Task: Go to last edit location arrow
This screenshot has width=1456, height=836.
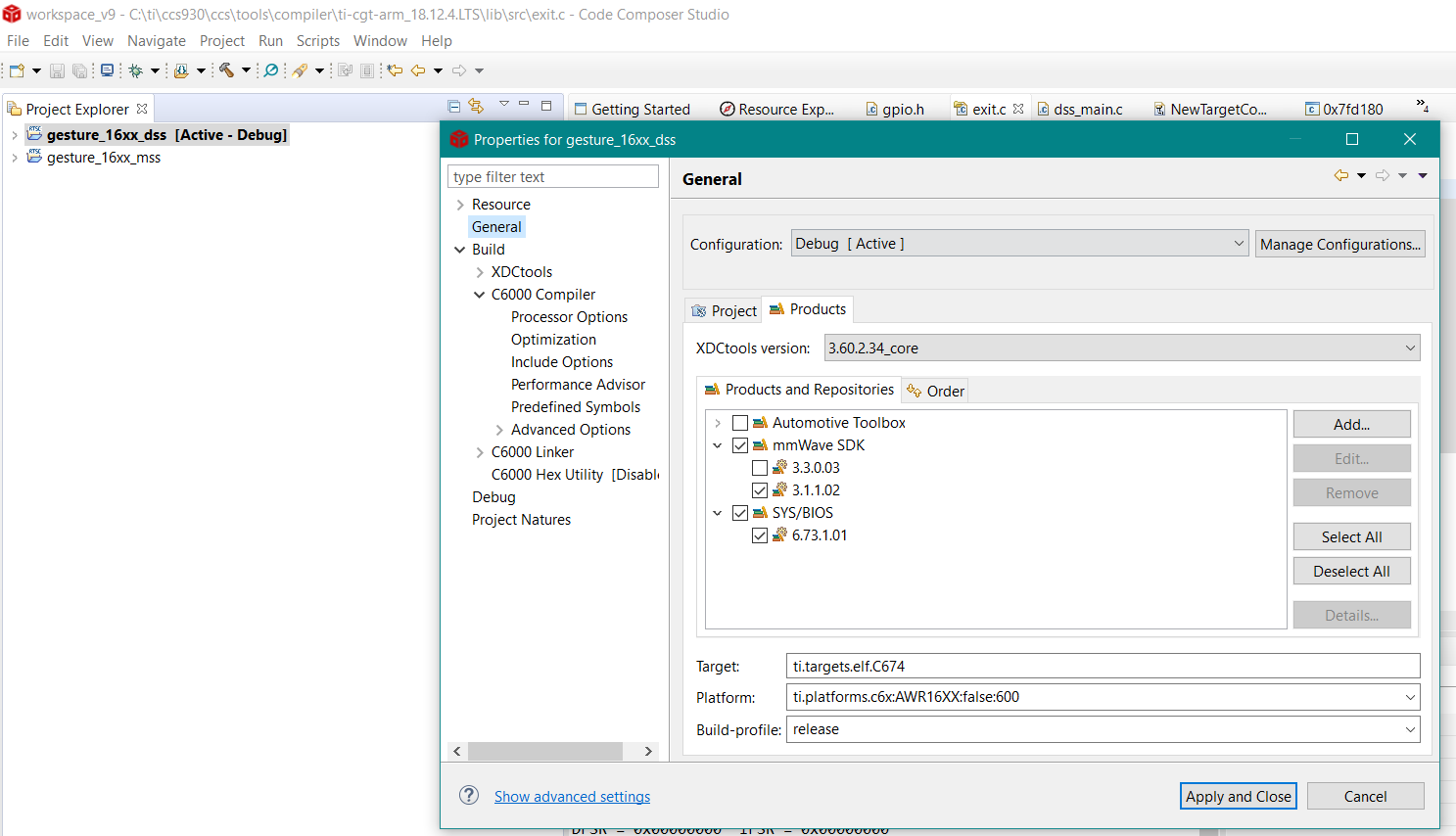Action: point(395,70)
